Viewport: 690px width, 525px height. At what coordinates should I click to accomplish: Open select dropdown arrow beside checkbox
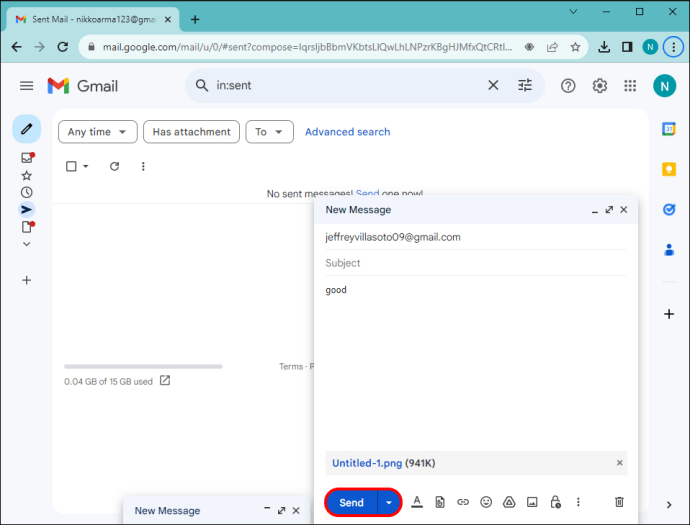(x=86, y=166)
